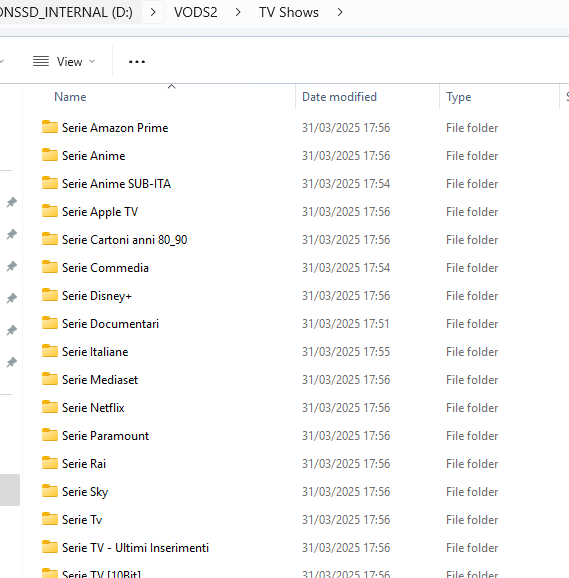Select the Serie Documentari folder name

click(x=111, y=324)
